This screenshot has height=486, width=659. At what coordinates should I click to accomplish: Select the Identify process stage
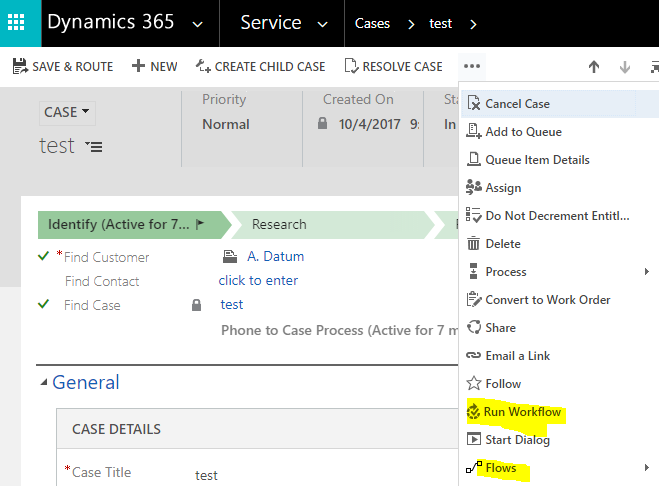(x=134, y=225)
